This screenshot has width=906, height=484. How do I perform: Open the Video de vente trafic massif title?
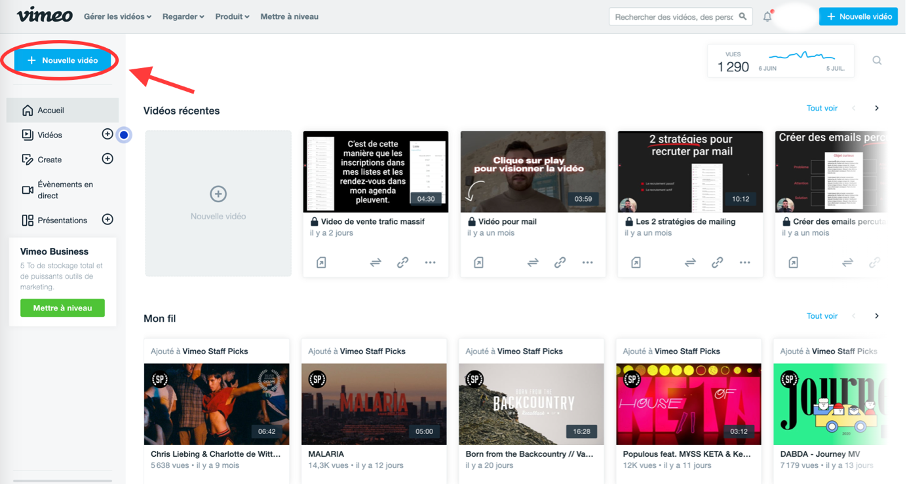click(373, 221)
